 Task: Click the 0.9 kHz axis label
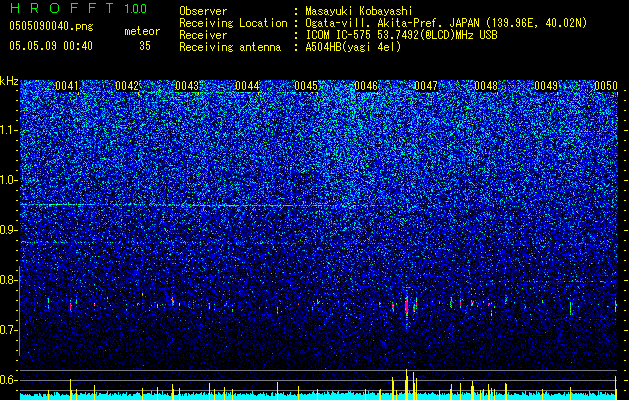point(9,230)
